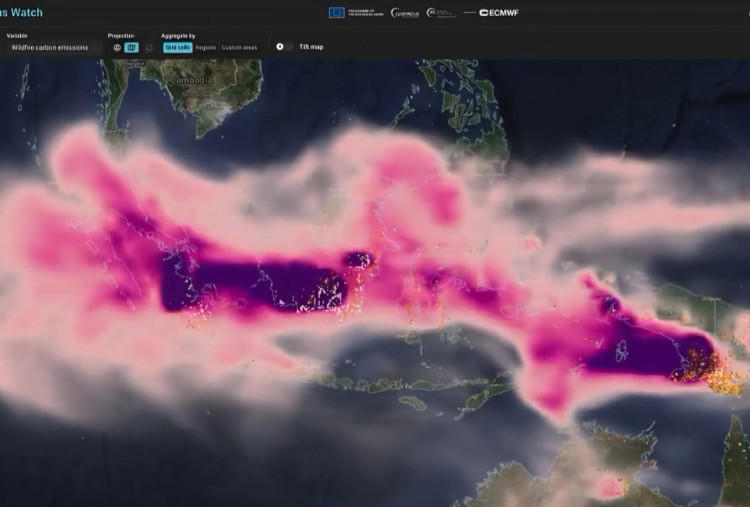Select the third dimmed projection icon
Viewport: 750px width, 507px height.
tap(149, 47)
